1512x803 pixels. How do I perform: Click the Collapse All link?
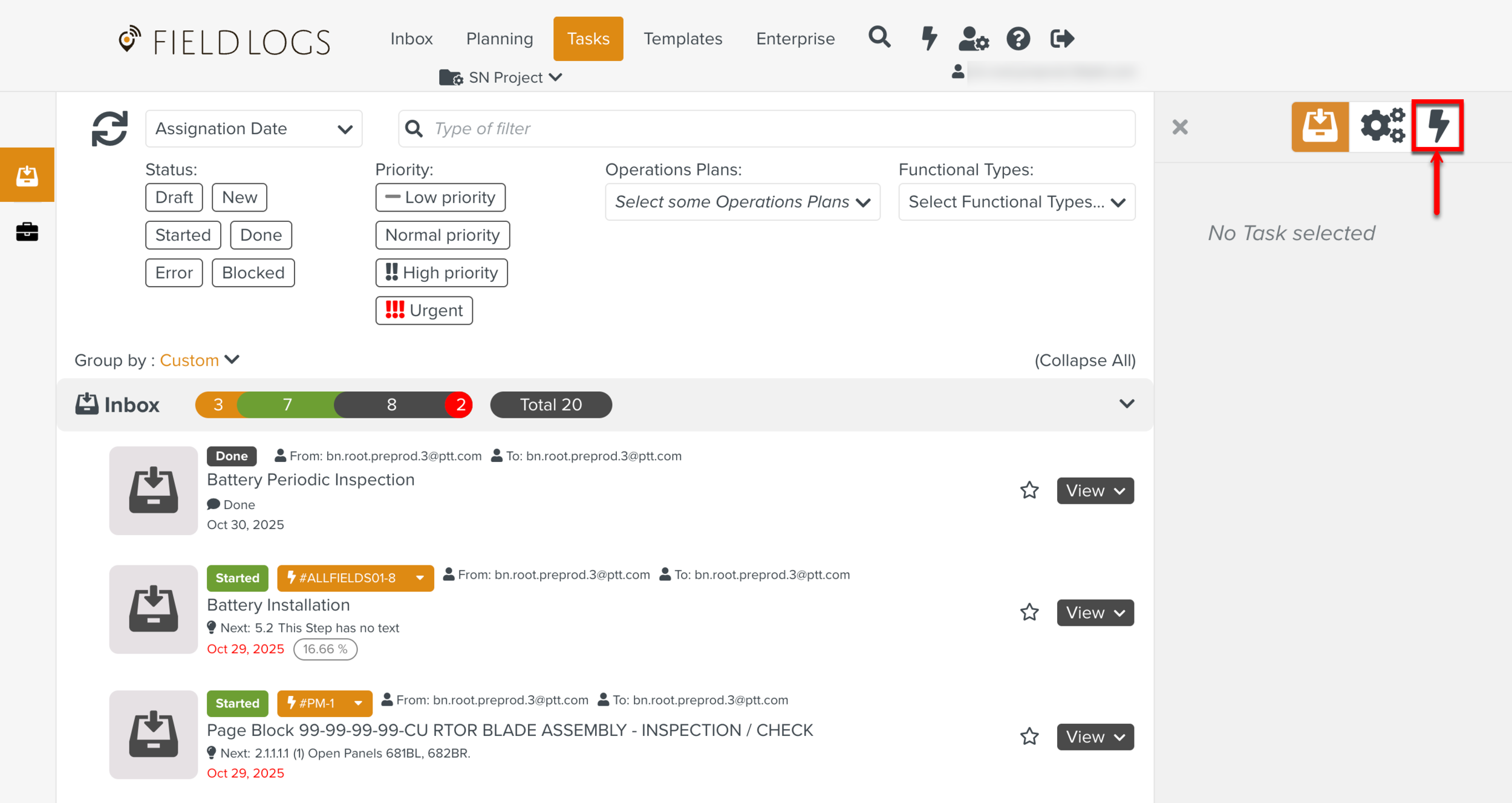[1084, 360]
